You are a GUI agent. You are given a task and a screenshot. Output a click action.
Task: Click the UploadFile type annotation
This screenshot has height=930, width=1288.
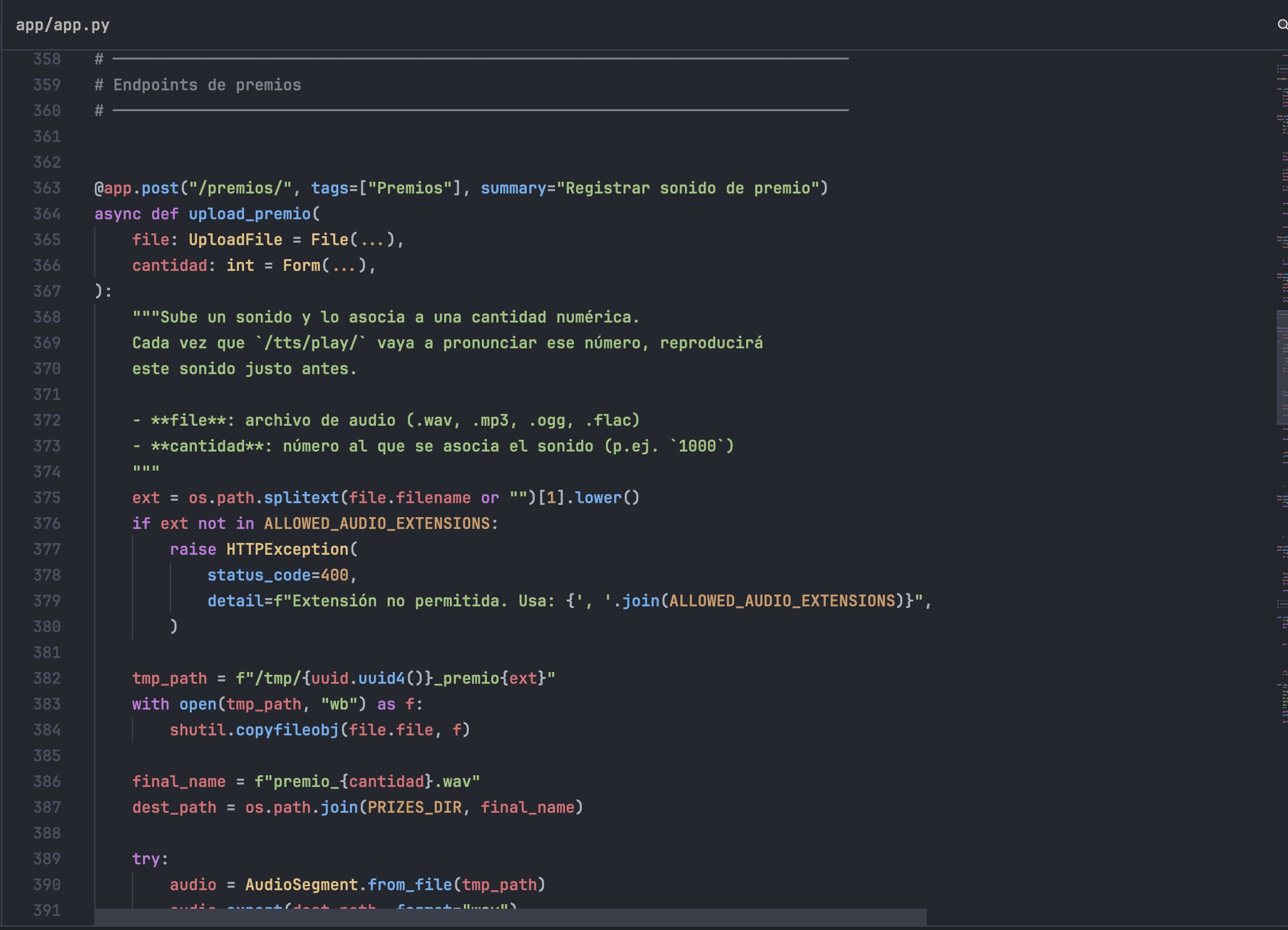coord(235,240)
